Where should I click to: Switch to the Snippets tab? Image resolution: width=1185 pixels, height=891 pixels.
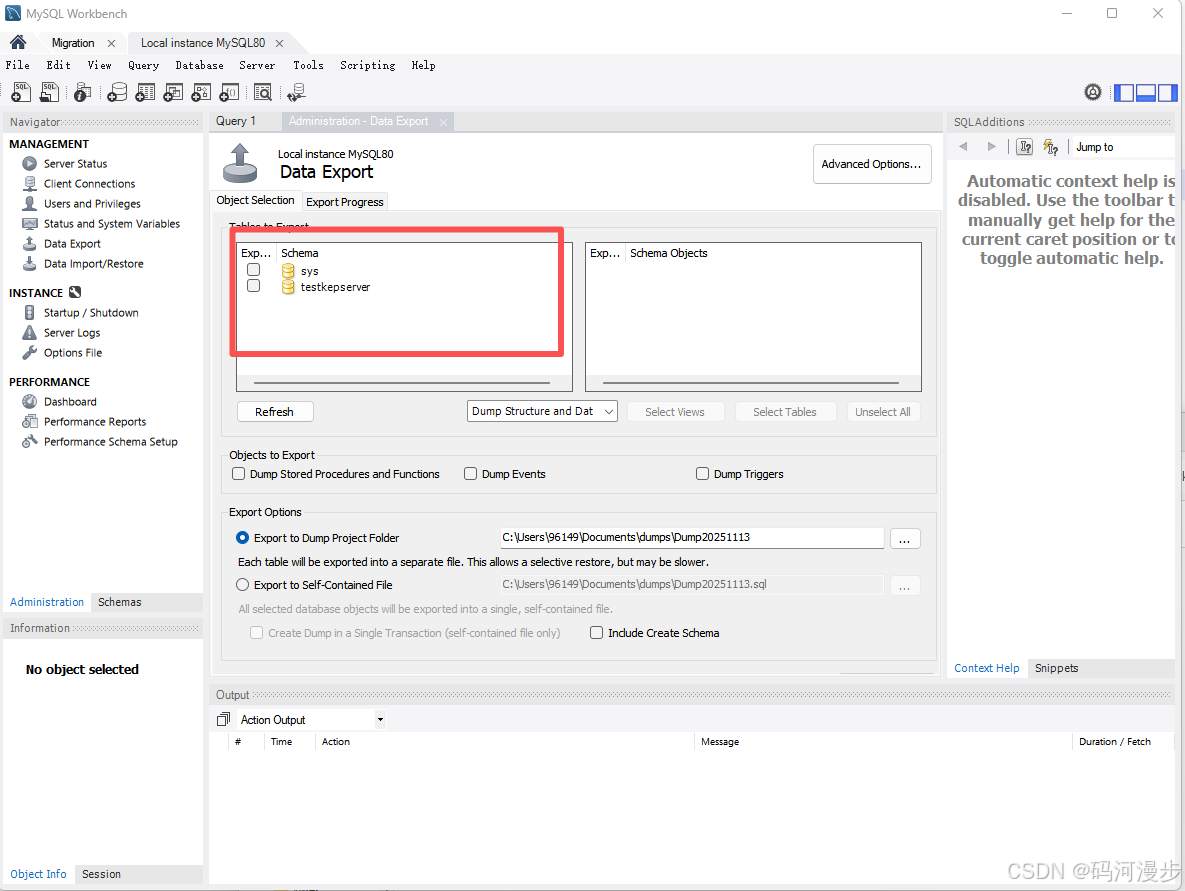[x=1057, y=668]
